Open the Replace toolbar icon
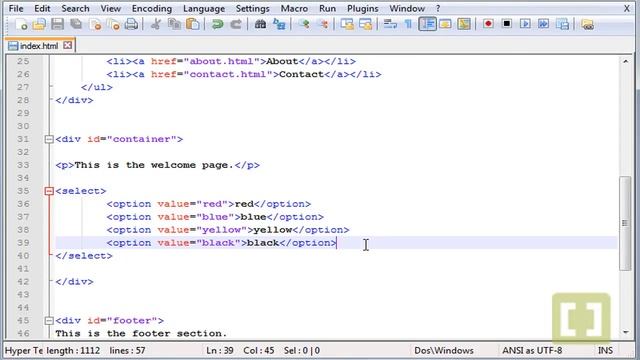The height and width of the screenshot is (360, 640). click(x=279, y=24)
